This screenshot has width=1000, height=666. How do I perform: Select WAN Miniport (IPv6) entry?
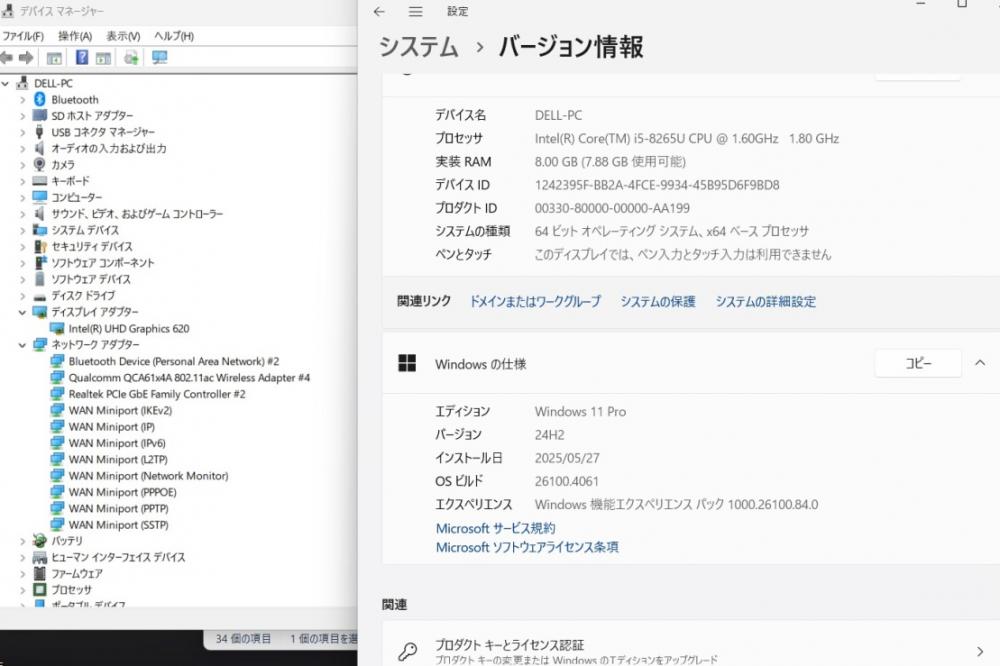[117, 443]
